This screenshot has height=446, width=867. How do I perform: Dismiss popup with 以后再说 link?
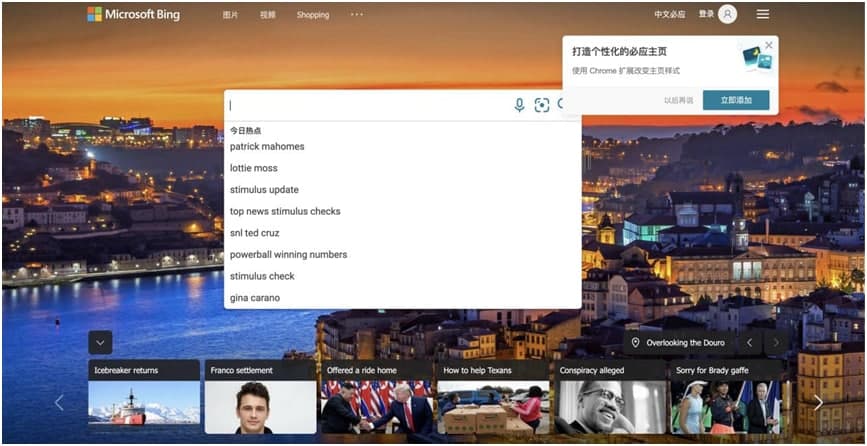[x=678, y=100]
